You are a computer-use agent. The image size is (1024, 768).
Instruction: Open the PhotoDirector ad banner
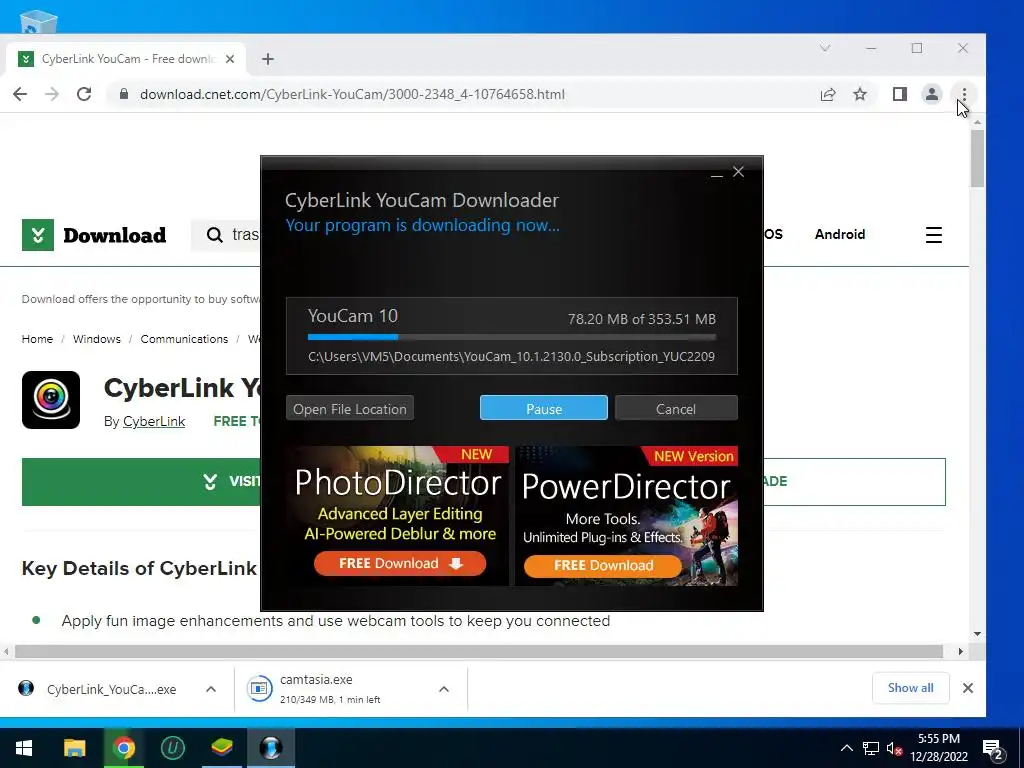398,516
